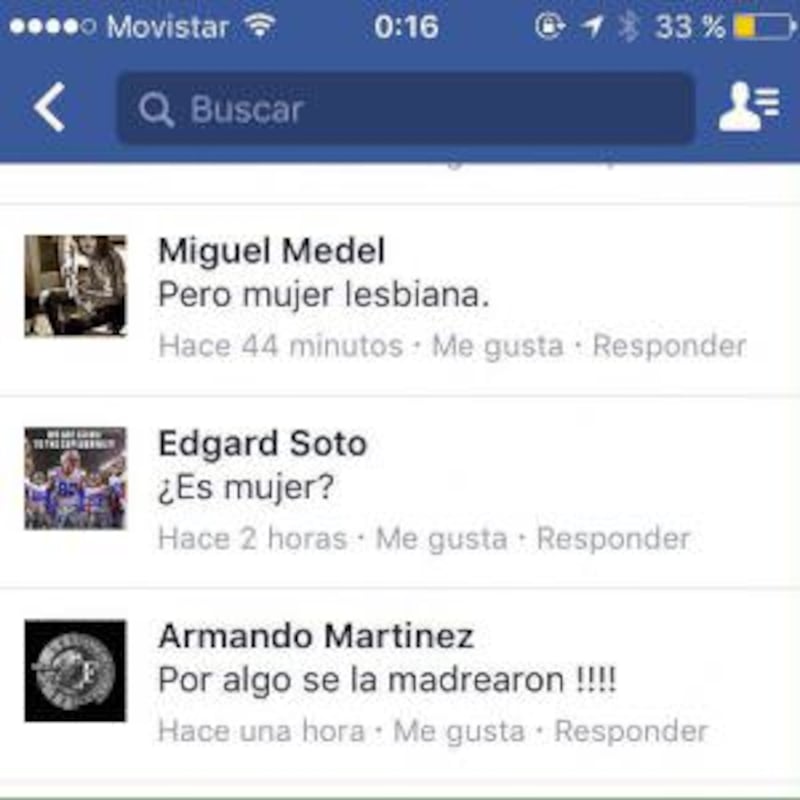The height and width of the screenshot is (800, 800).
Task: Tap the Wi-Fi status icon
Action: point(260,25)
